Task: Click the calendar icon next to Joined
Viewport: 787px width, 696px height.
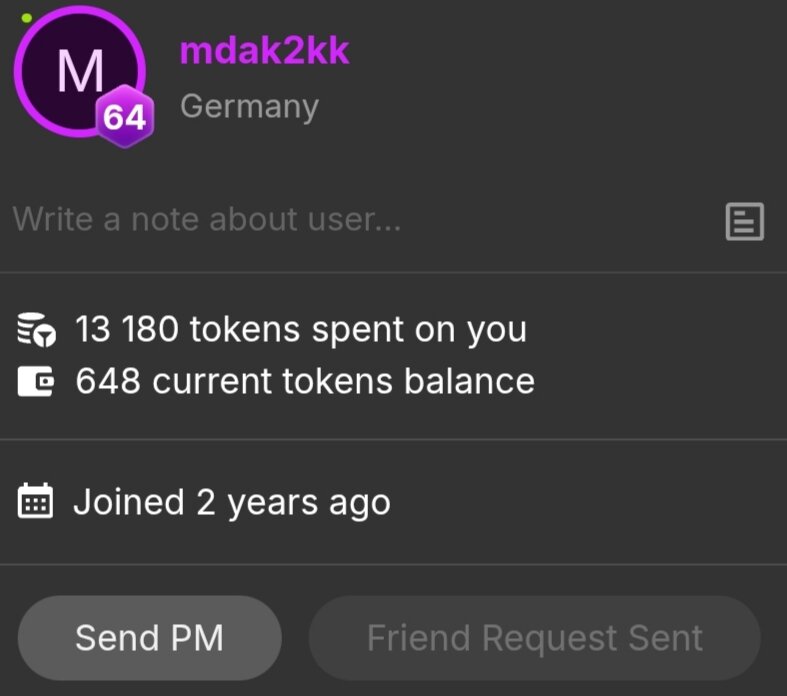Action: [37, 501]
